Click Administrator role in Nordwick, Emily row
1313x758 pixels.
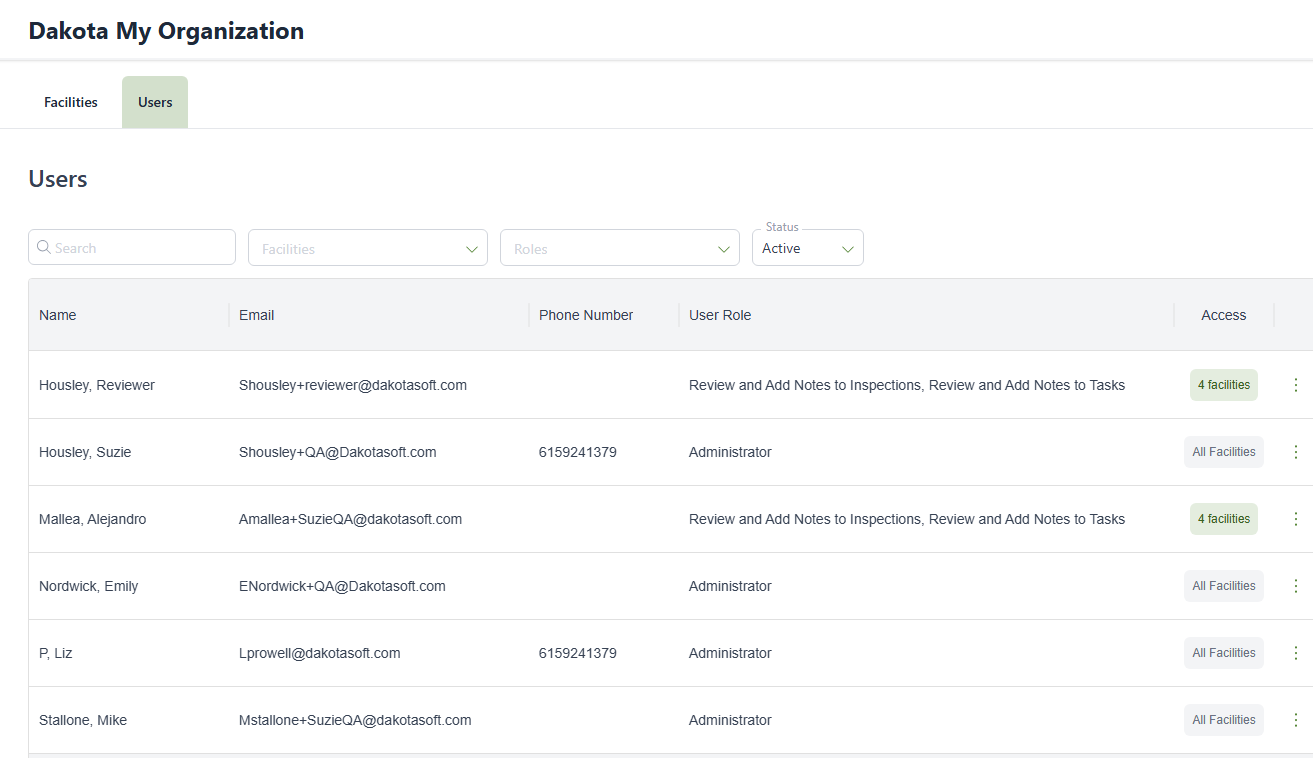coord(730,586)
